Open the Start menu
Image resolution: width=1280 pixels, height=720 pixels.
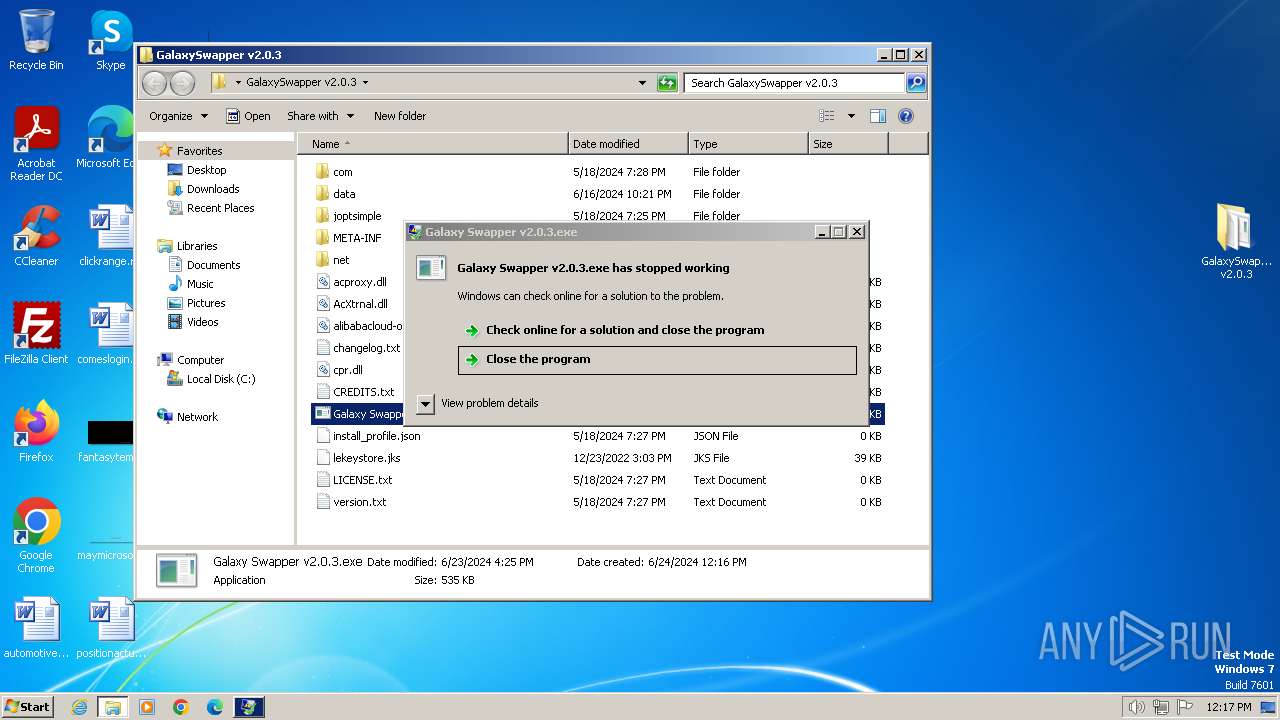pyautogui.click(x=27, y=707)
